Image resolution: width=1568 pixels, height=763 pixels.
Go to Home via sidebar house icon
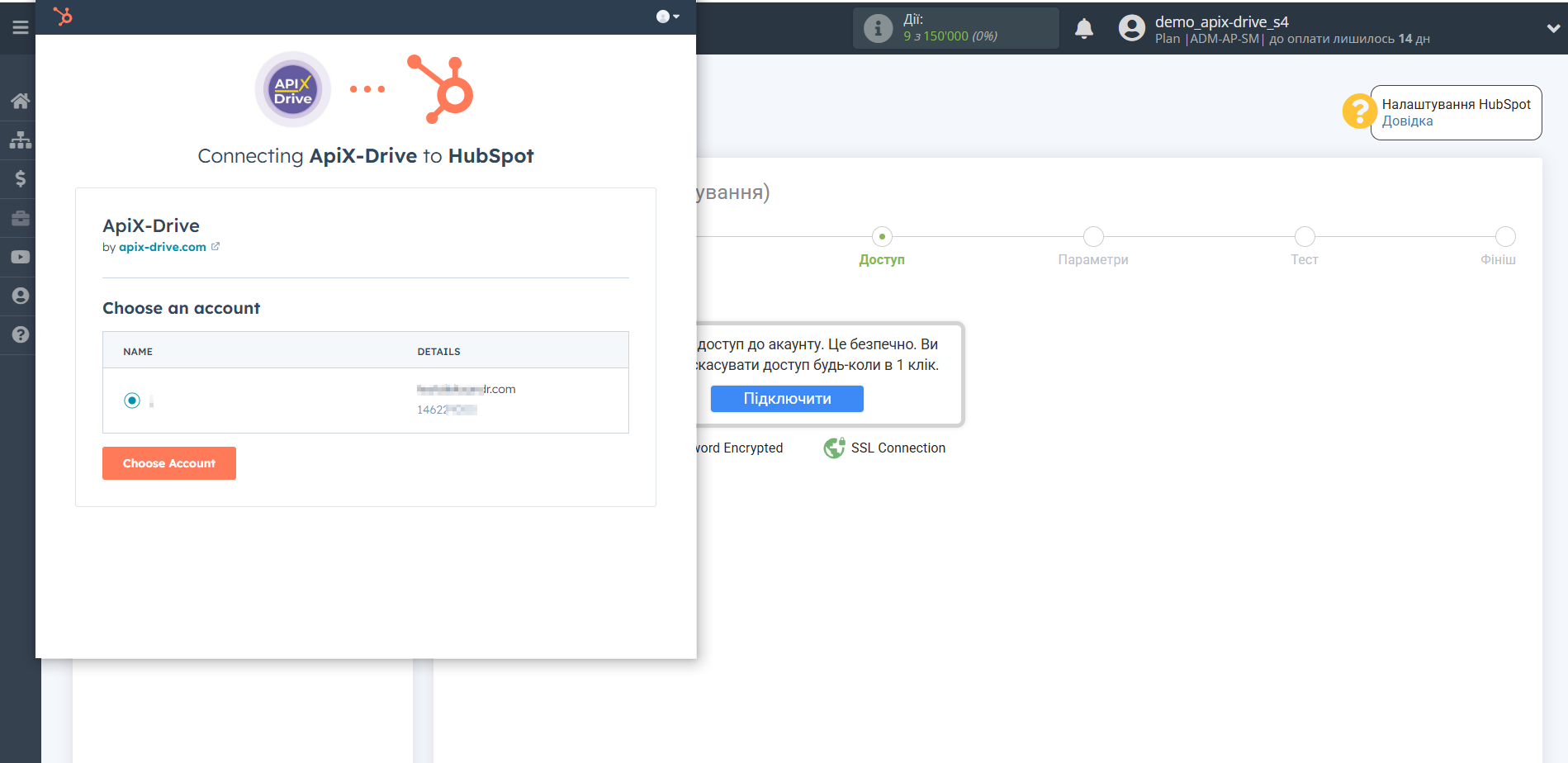coord(21,101)
